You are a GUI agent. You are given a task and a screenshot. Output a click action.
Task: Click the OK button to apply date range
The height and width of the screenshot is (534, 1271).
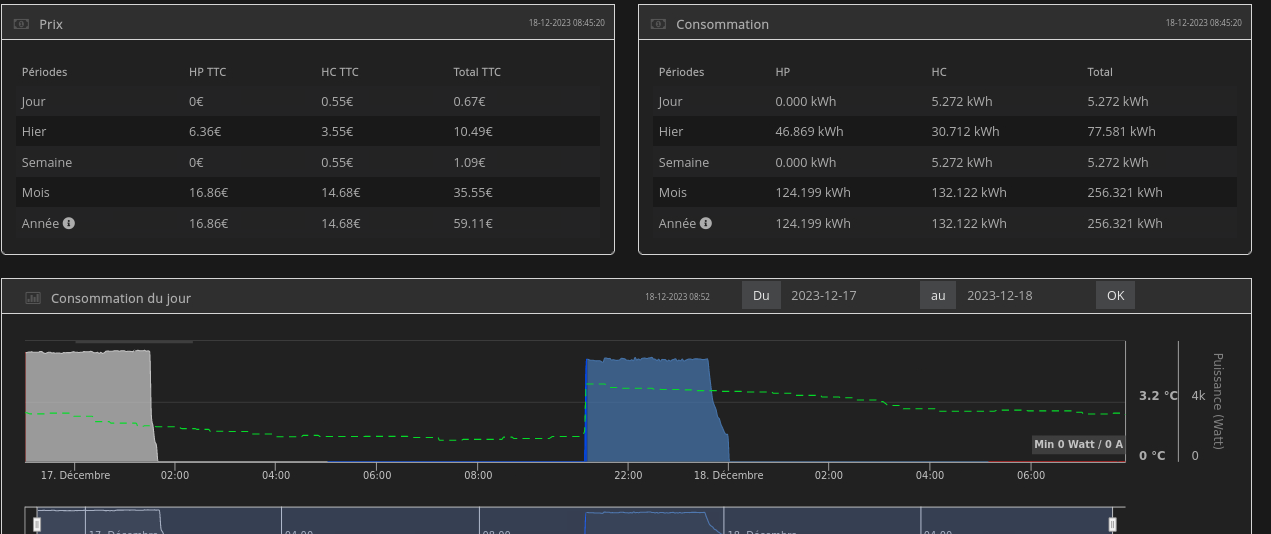click(1115, 295)
